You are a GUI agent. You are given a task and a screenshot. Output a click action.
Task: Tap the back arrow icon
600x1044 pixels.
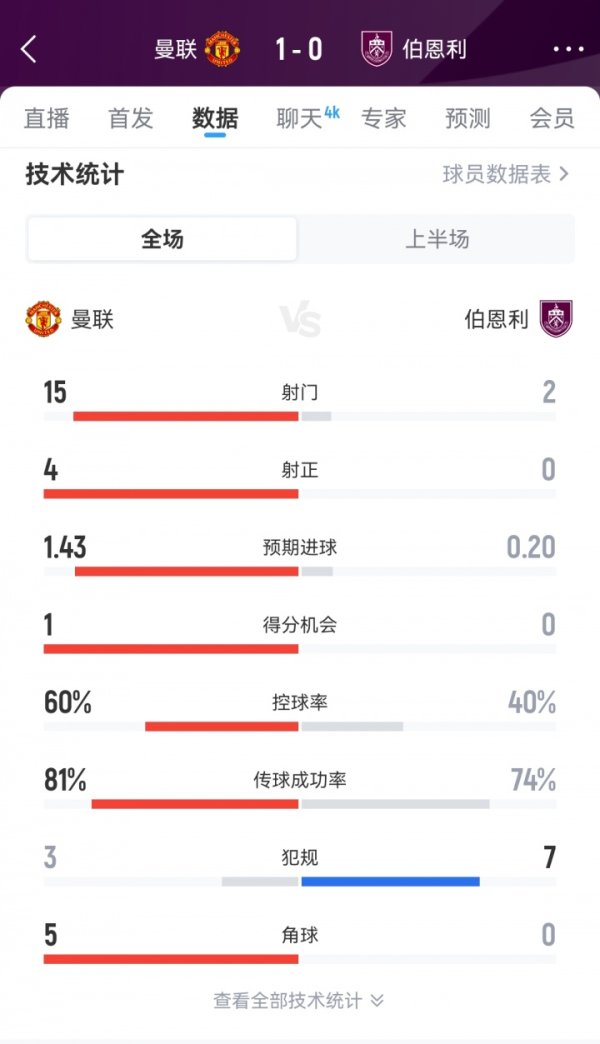pyautogui.click(x=28, y=49)
